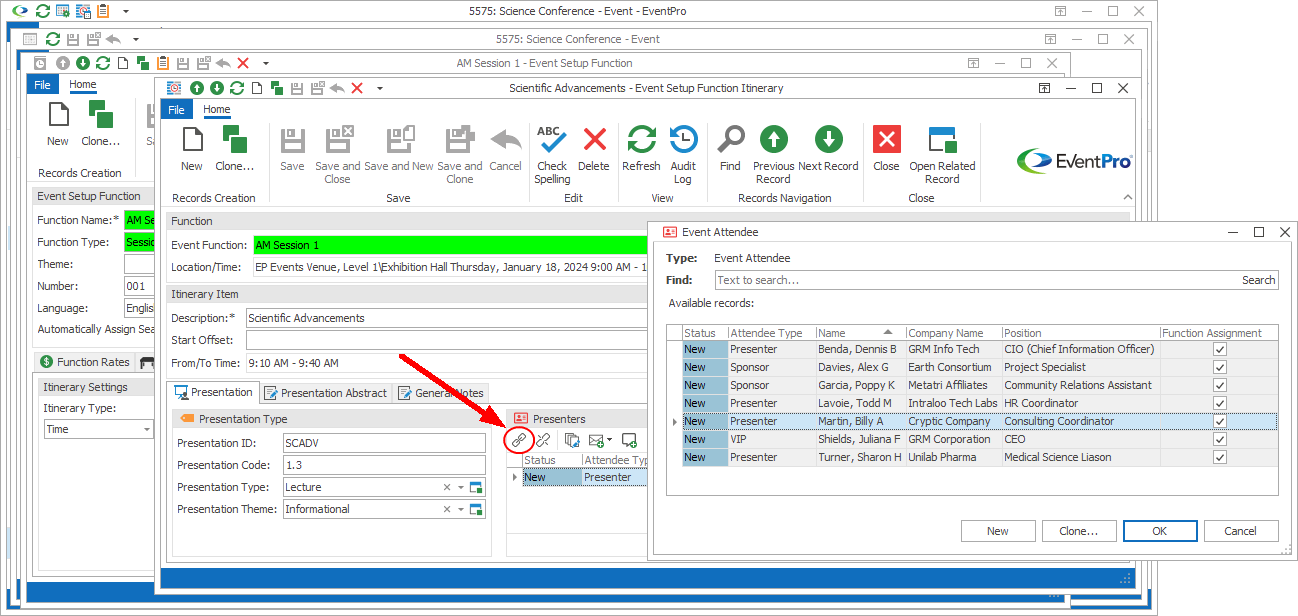Click New button in Event Attendee dialog
Image resolution: width=1298 pixels, height=616 pixels.
(x=998, y=531)
